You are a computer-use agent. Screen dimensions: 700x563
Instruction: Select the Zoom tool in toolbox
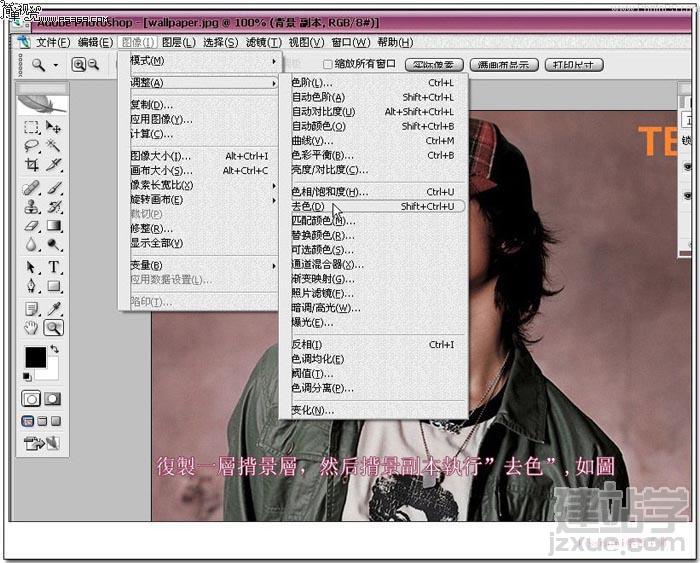coord(54,328)
